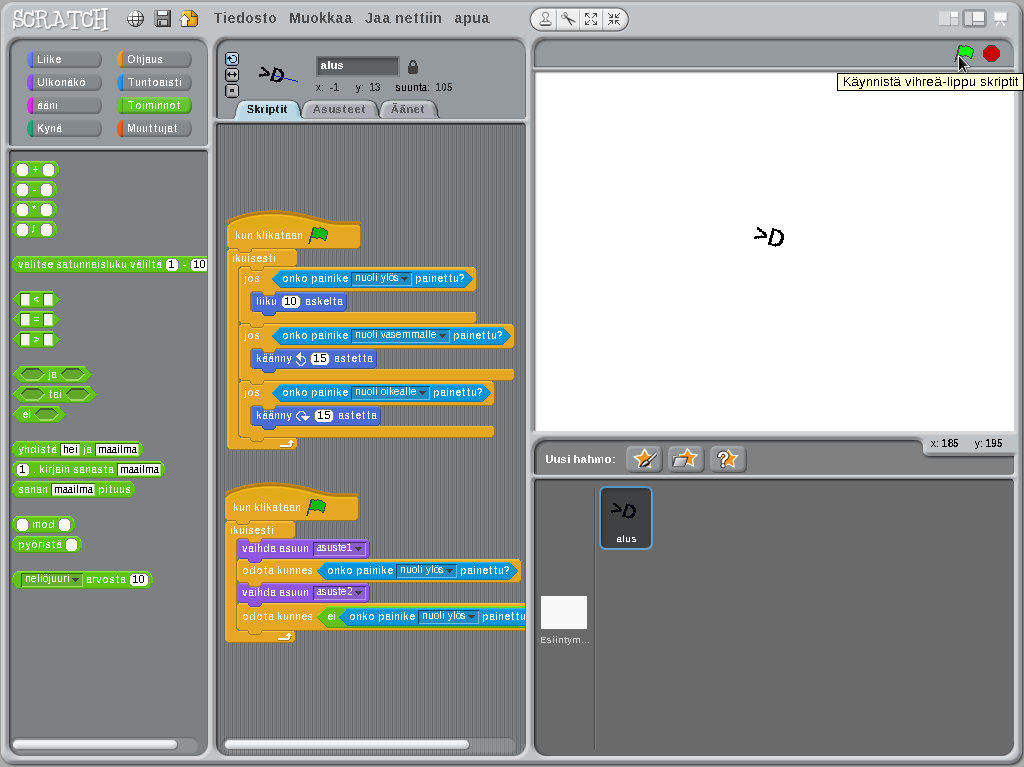The image size is (1024, 767).
Task: Switch to the Skriptit tab
Action: click(x=266, y=110)
